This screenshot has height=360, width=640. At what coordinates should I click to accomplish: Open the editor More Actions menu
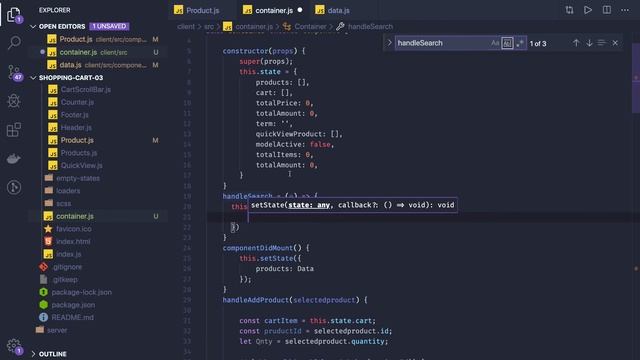point(625,10)
